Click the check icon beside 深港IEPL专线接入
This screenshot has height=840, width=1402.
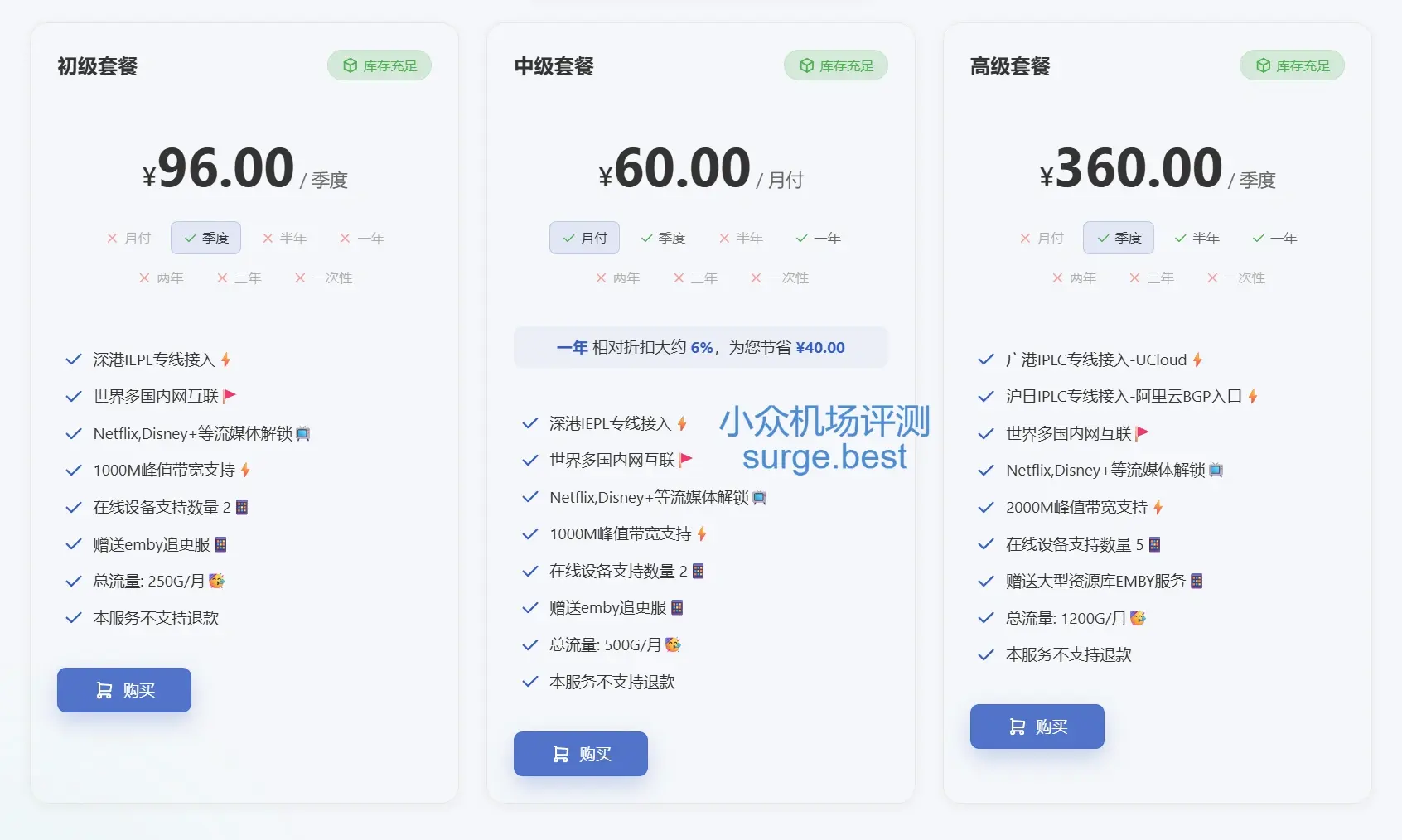tap(72, 360)
